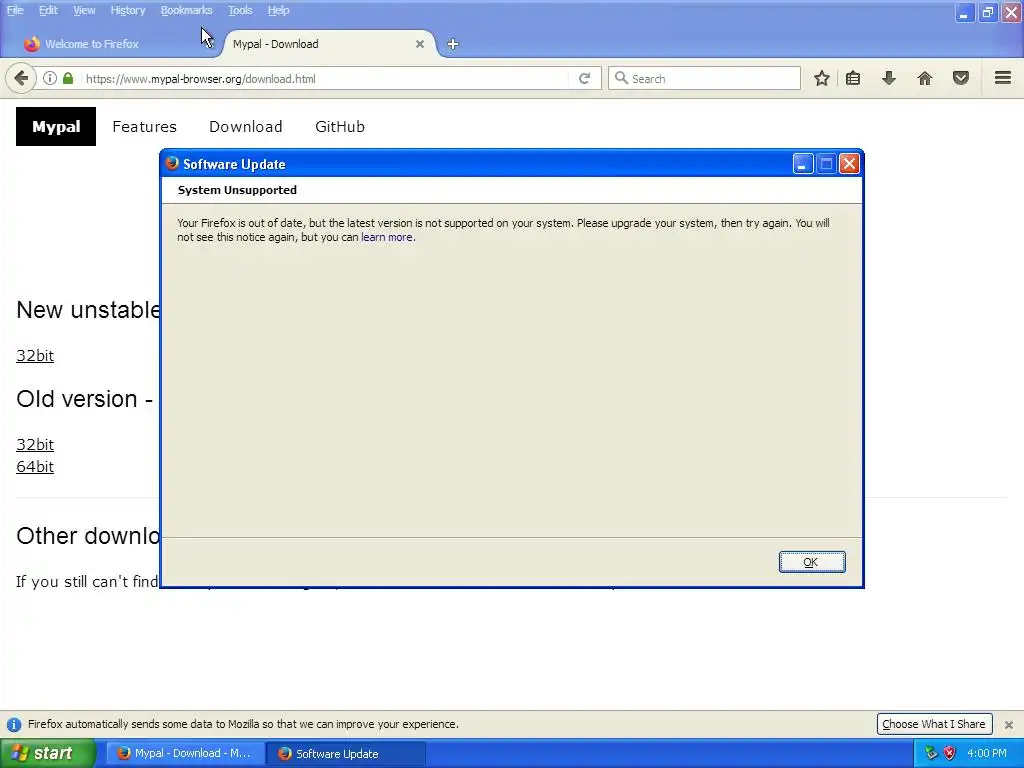Click the search magnifier icon
Screen dimensions: 1024x768
621,78
